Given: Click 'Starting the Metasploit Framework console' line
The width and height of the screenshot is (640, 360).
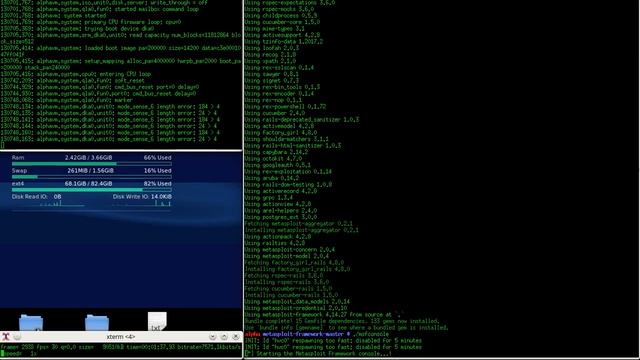Looking at the screenshot, I should [x=318, y=353].
